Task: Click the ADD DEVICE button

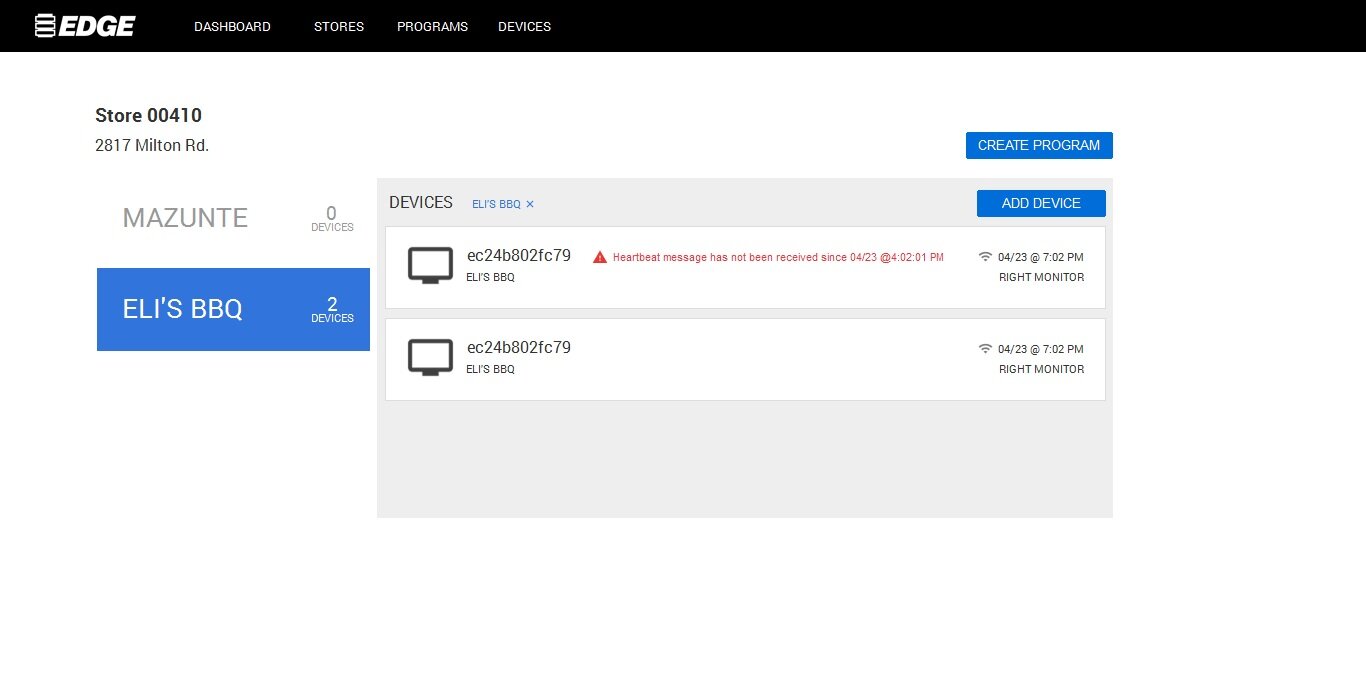Action: 1041,203
